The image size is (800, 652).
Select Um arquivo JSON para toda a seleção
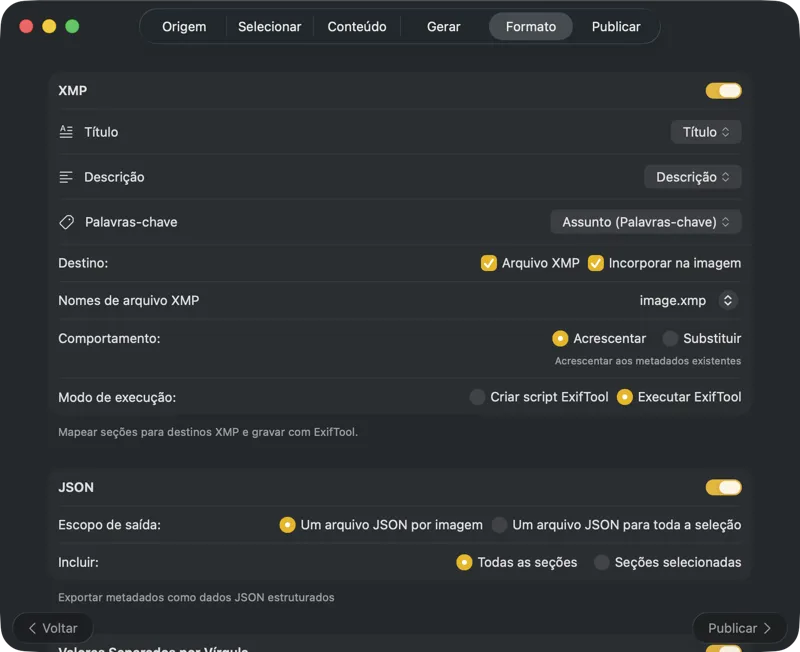pos(499,524)
